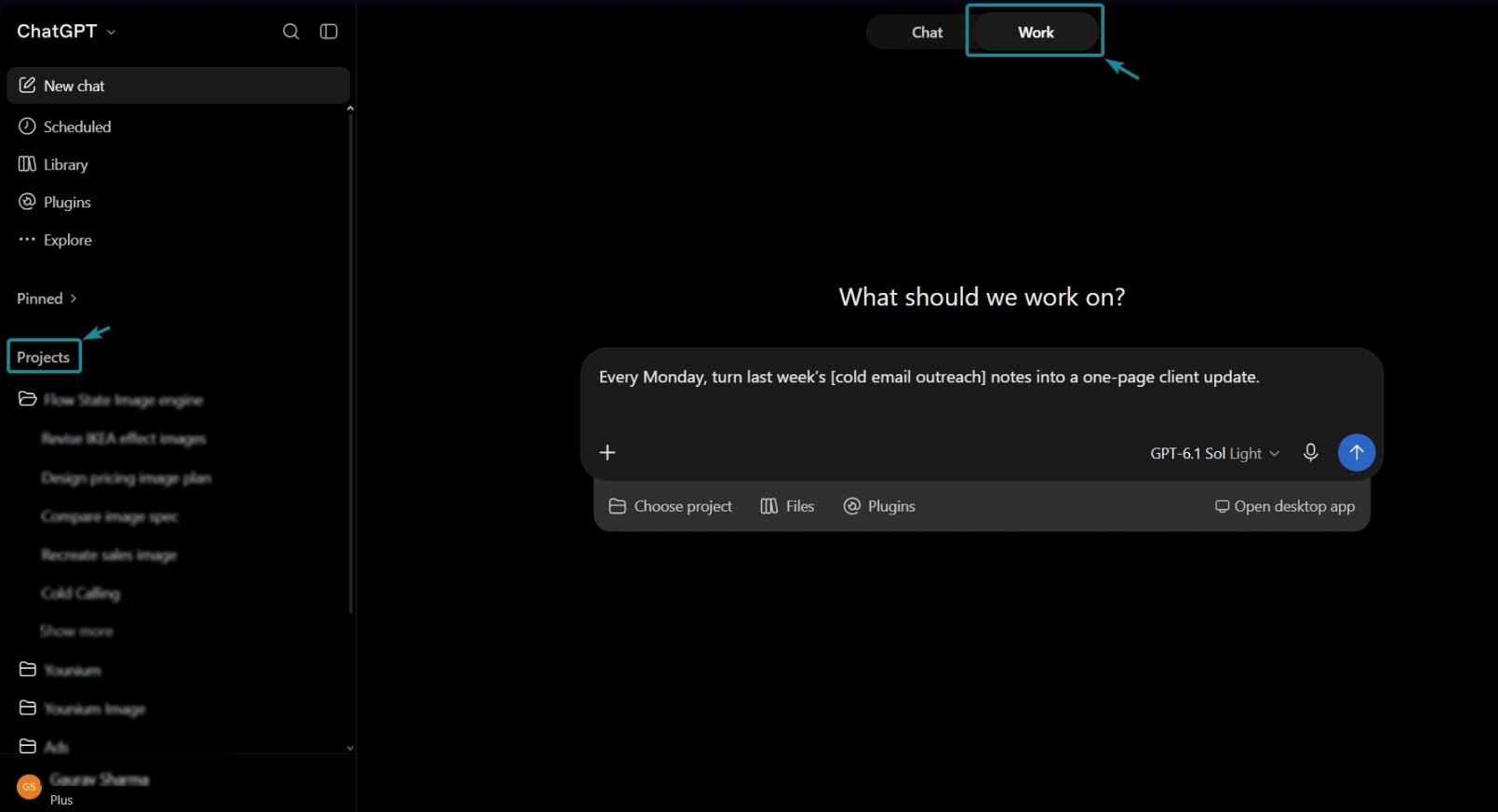Click the pencil icon beside New chat
Viewport: 1498px width, 812px height.
pos(27,86)
